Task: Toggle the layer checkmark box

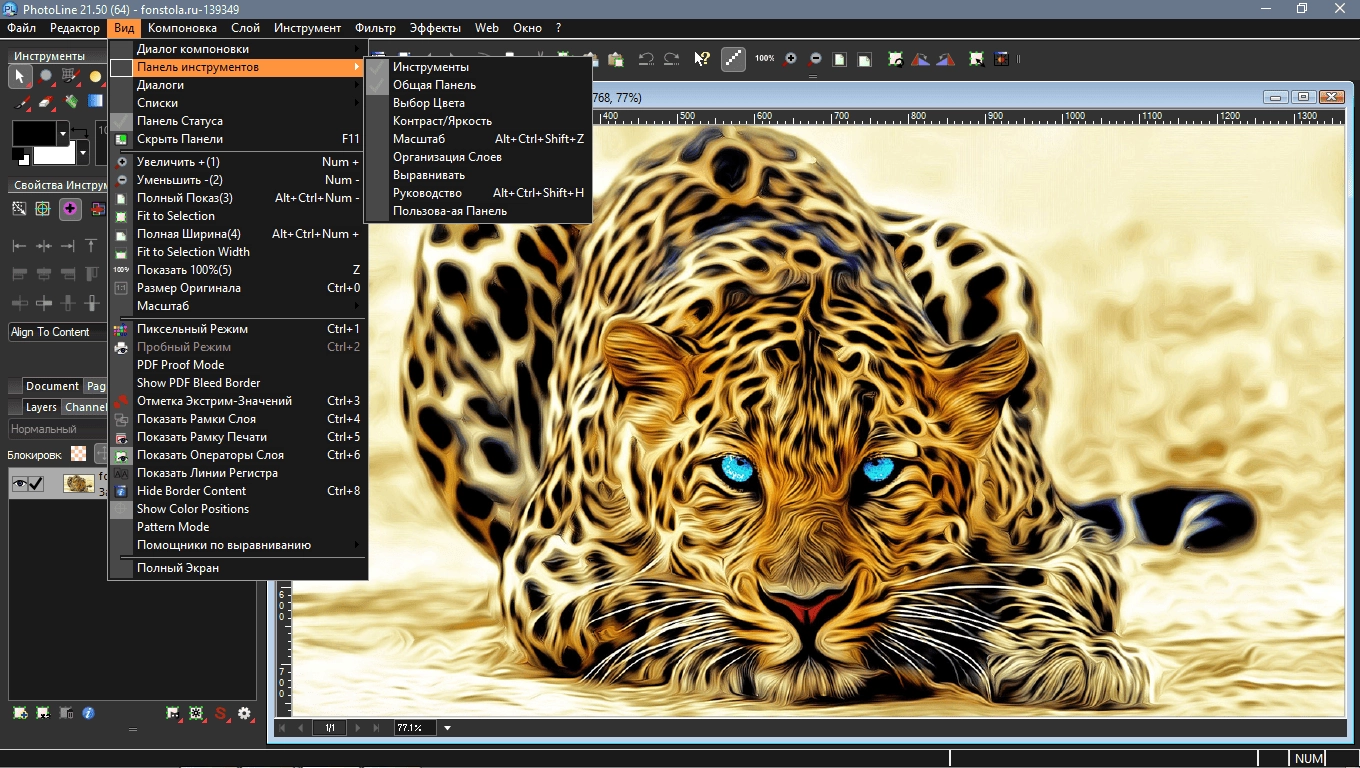Action: [x=36, y=484]
